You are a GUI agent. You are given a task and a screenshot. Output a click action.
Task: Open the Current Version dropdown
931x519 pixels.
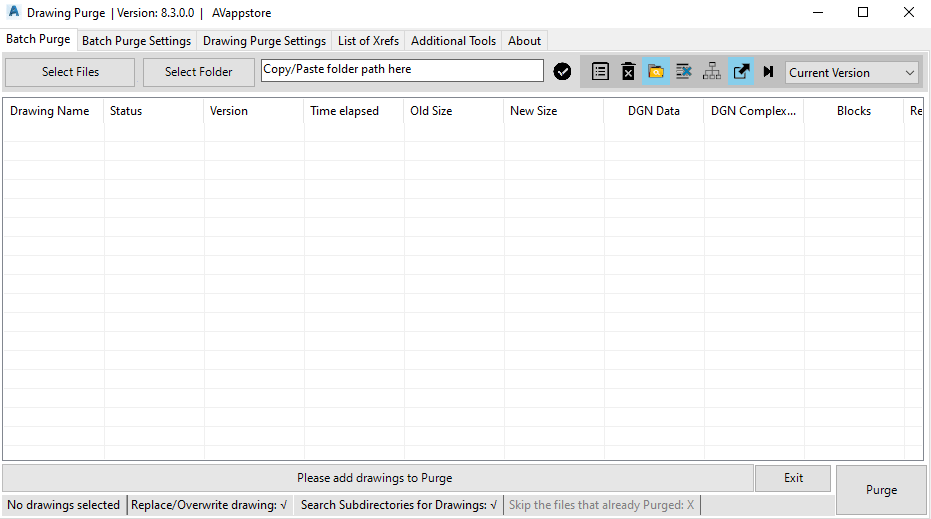tap(851, 72)
